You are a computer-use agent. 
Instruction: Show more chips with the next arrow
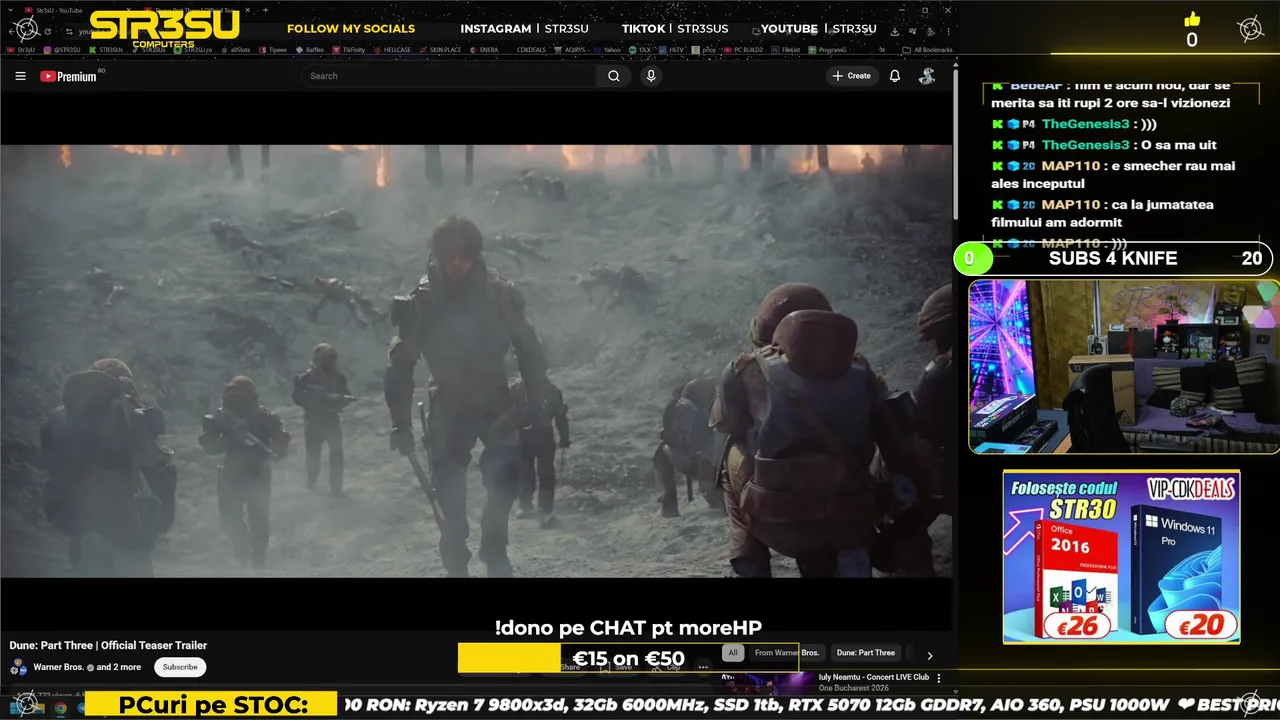coord(929,656)
